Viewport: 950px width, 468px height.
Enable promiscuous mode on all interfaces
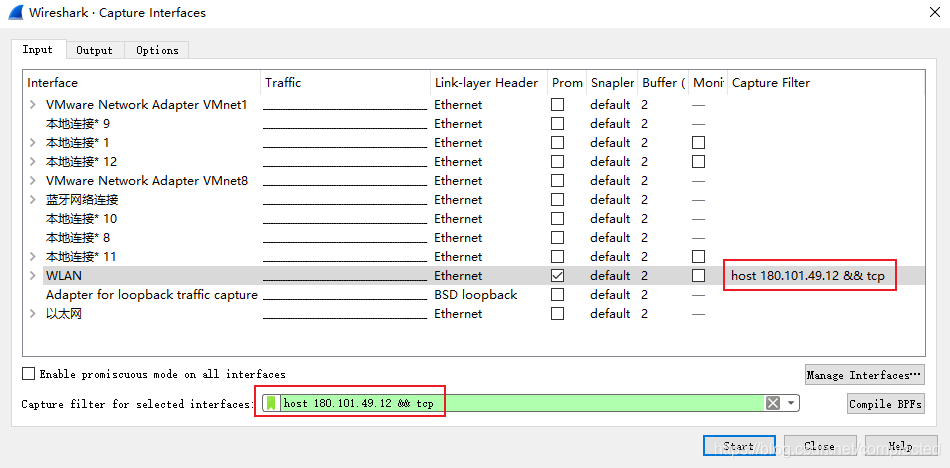[x=28, y=374]
